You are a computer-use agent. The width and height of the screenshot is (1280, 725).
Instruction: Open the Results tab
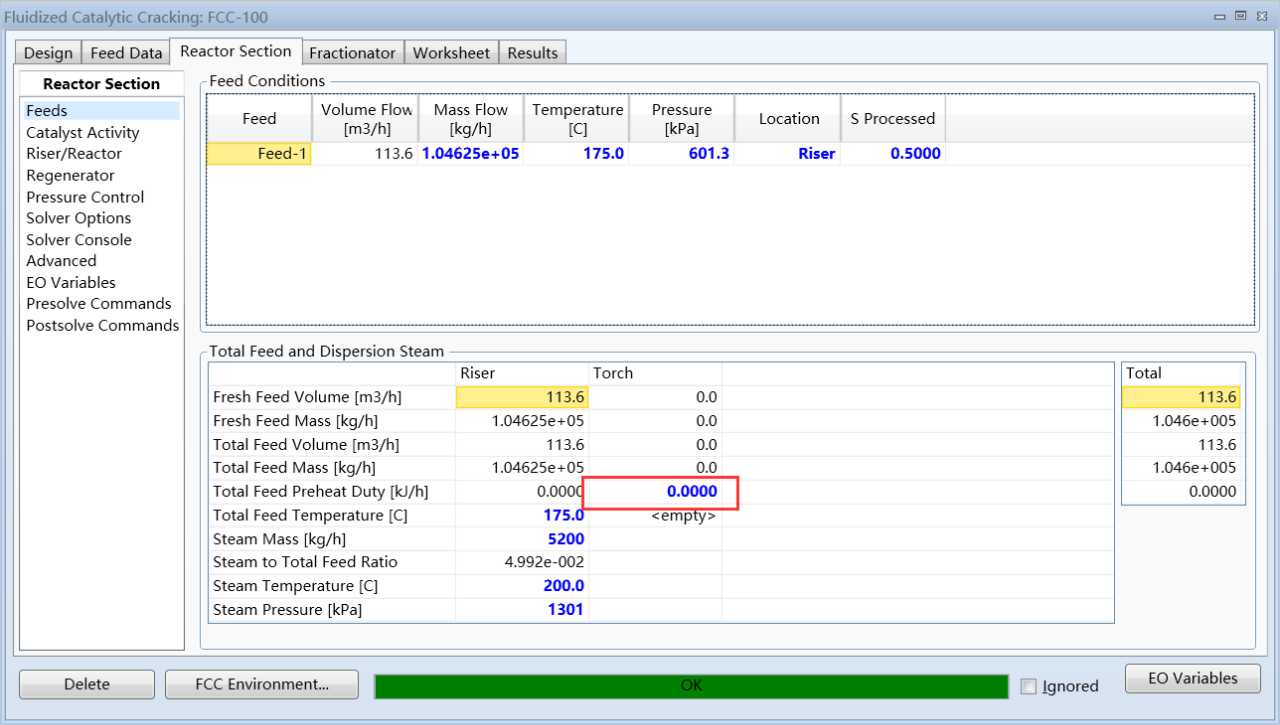(x=533, y=53)
